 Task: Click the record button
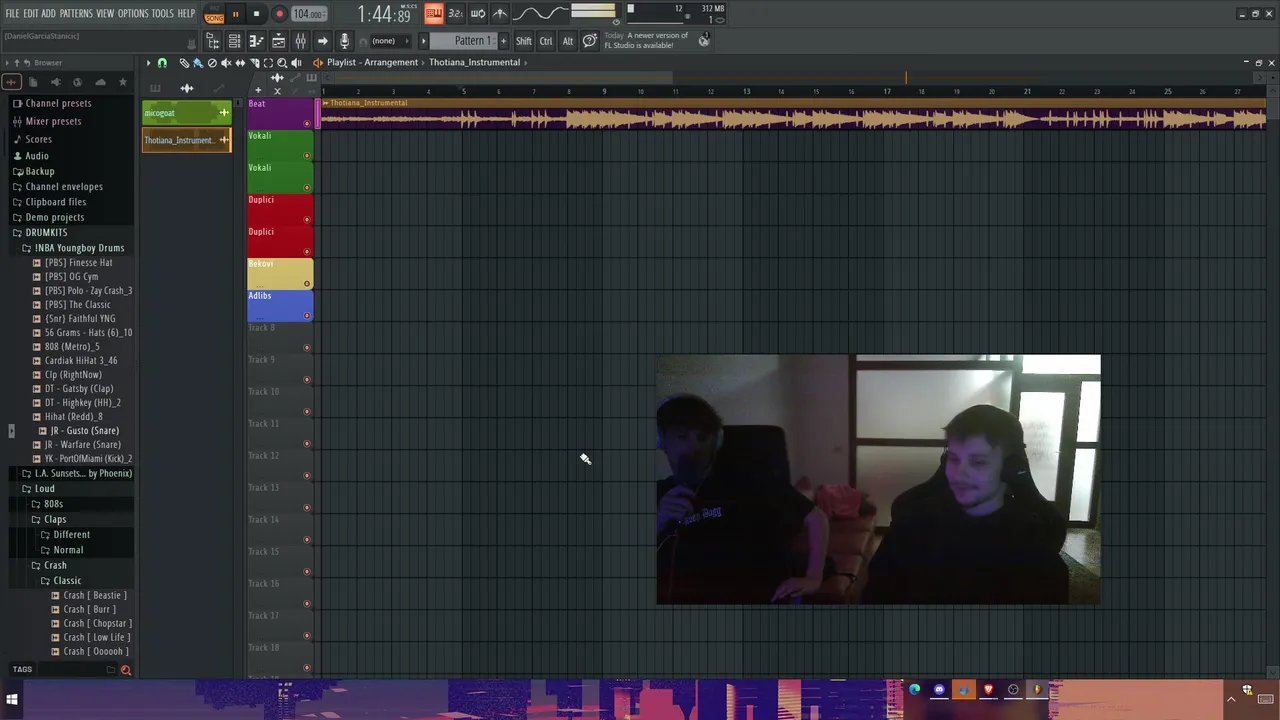click(280, 14)
